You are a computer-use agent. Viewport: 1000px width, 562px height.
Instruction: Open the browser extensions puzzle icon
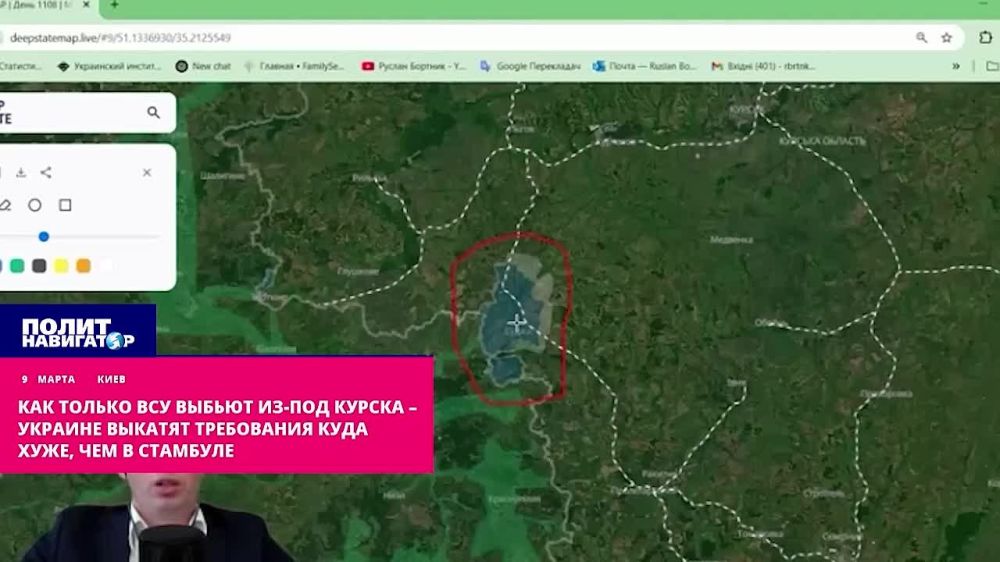[984, 38]
